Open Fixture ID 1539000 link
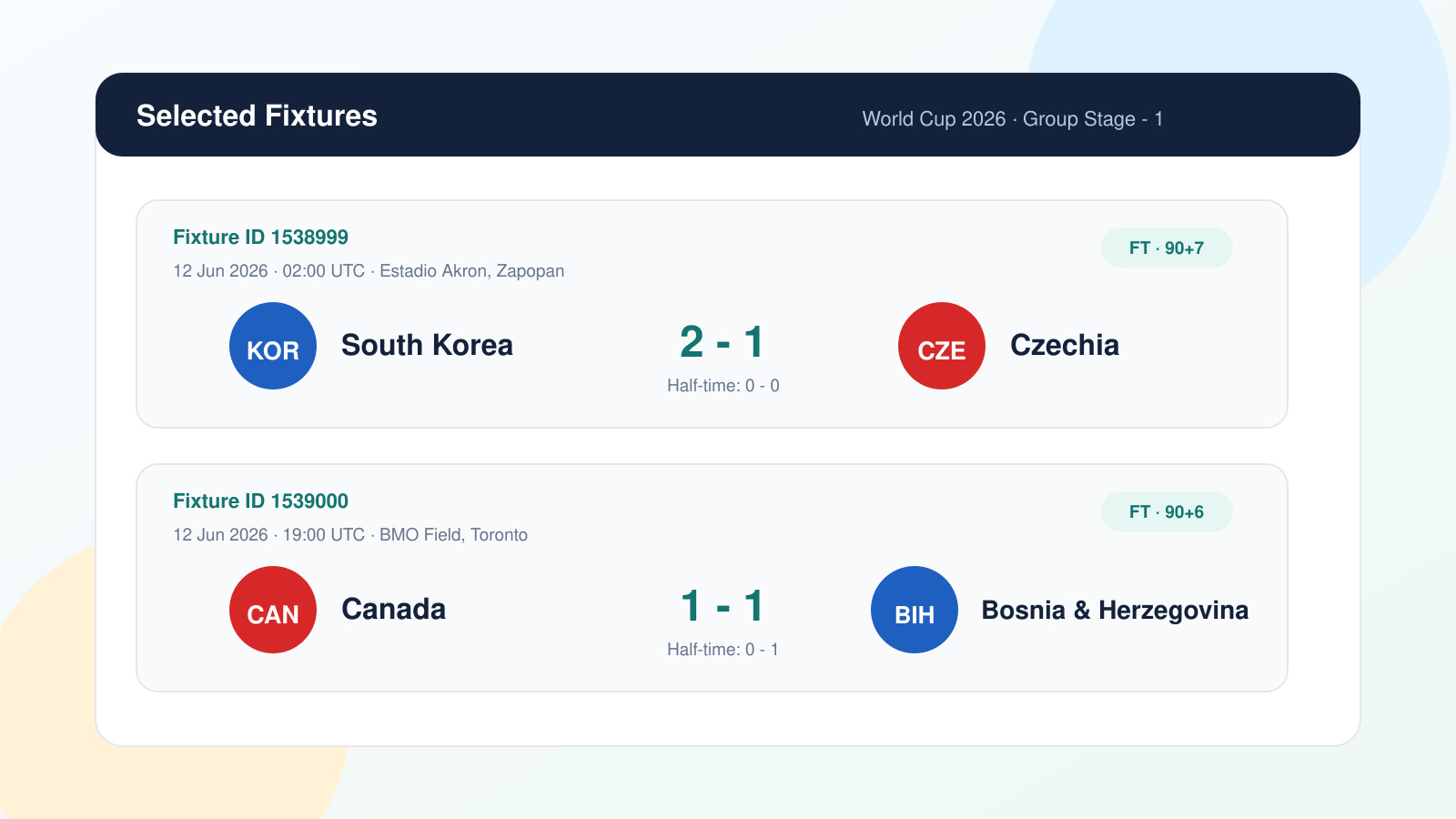The width and height of the screenshot is (1456, 819). tap(261, 501)
